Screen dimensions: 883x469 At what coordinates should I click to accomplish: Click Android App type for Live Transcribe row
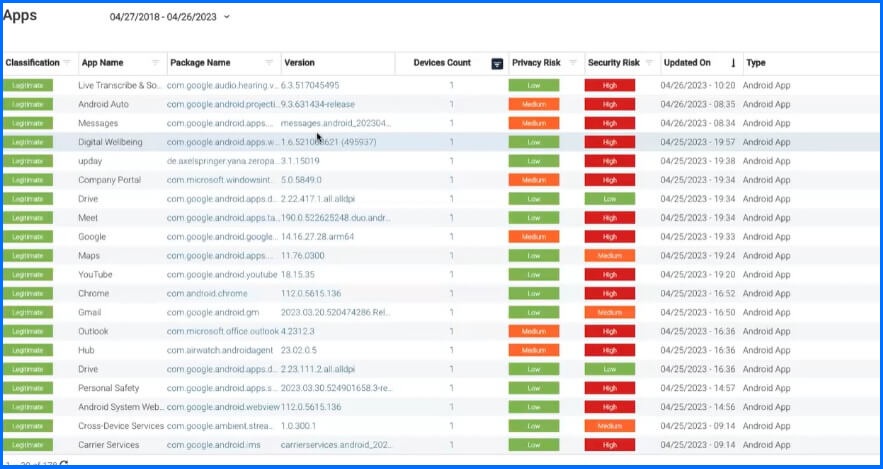pos(766,86)
